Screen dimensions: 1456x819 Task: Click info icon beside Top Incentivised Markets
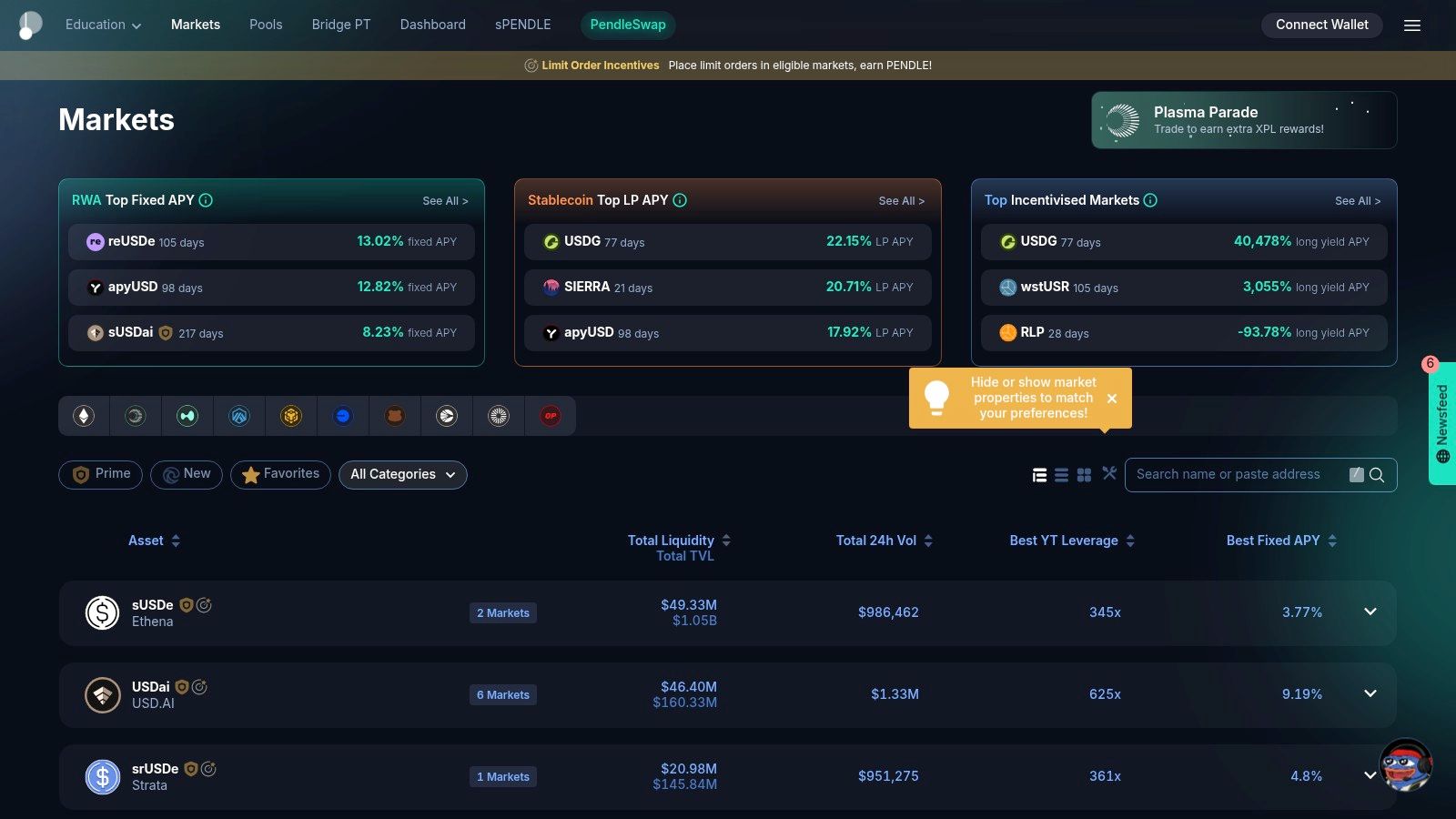click(x=1150, y=200)
